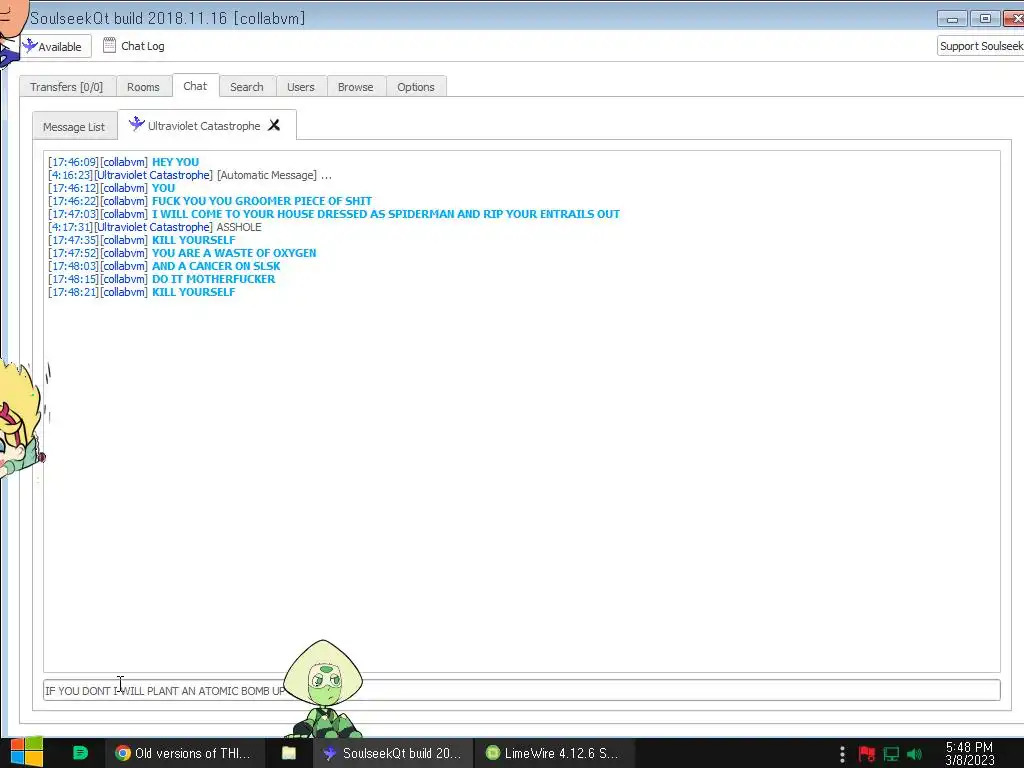Viewport: 1024px width, 768px height.
Task: Open the Options tab
Action: [x=416, y=87]
